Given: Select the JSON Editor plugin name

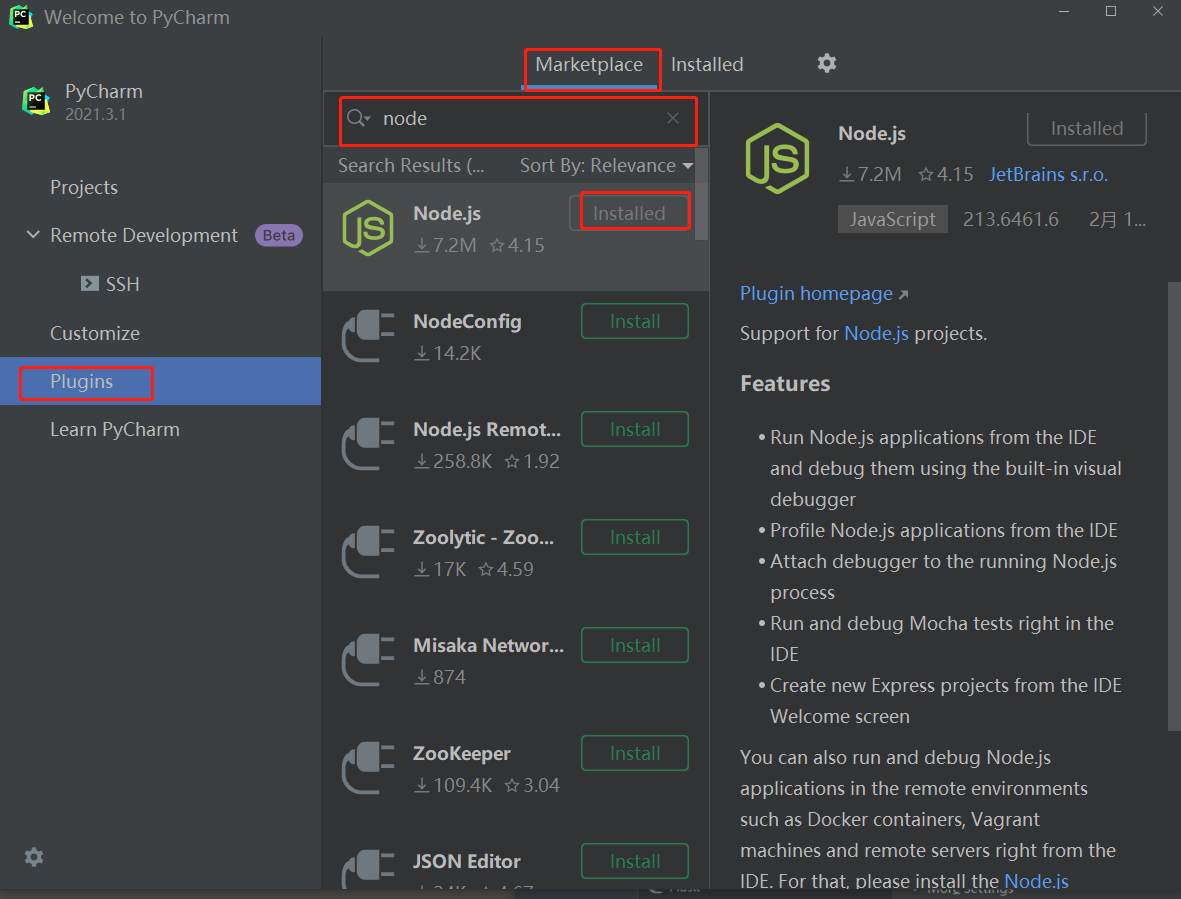Looking at the screenshot, I should pos(467,861).
